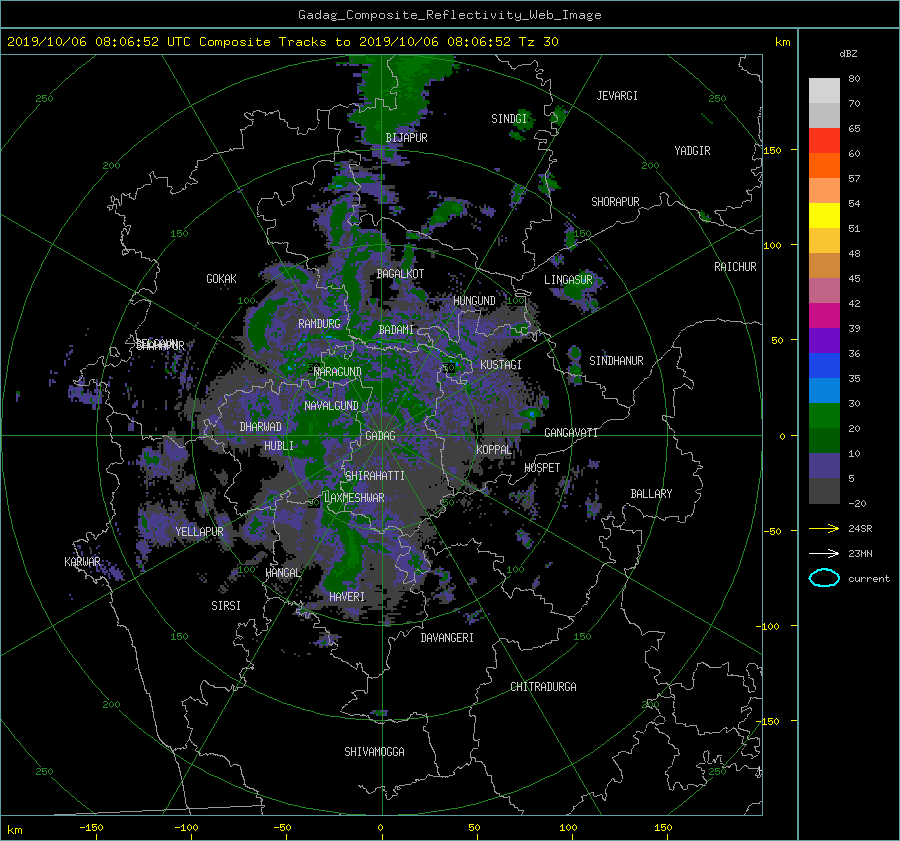Click the SHIRAHATTI city label
The width and height of the screenshot is (900, 841).
375,476
